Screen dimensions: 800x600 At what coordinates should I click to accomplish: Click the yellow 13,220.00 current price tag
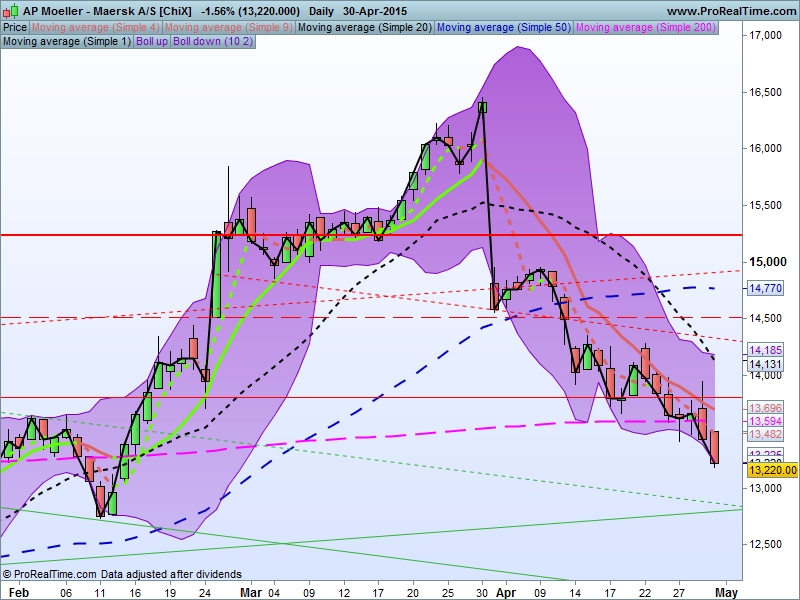click(x=772, y=470)
